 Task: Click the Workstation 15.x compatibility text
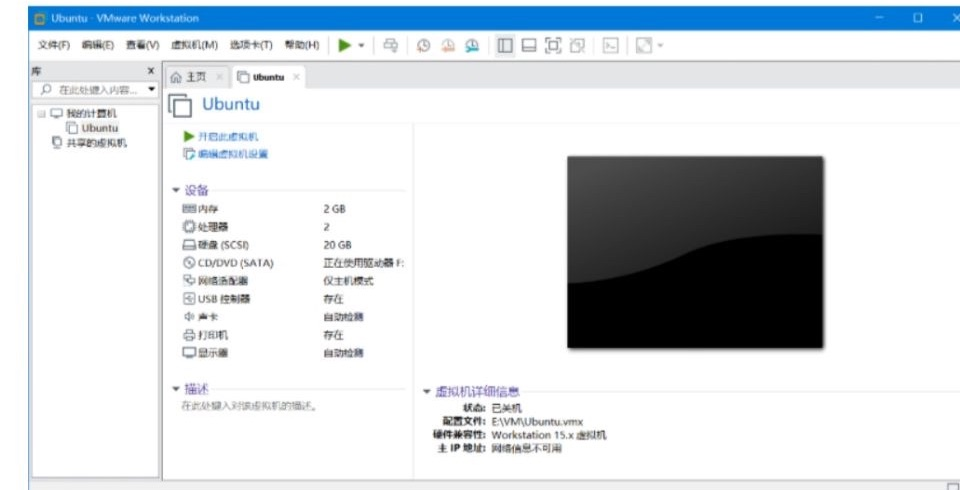tap(549, 435)
